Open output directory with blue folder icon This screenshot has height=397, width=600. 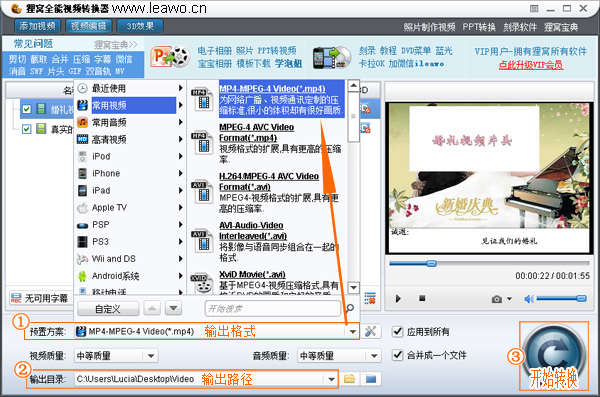click(371, 379)
